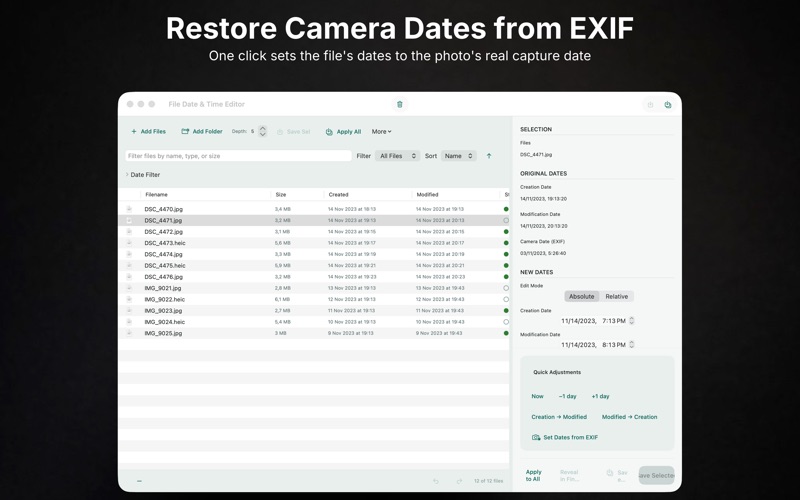Click the Save Selected button
The width and height of the screenshot is (800, 500).
click(657, 476)
